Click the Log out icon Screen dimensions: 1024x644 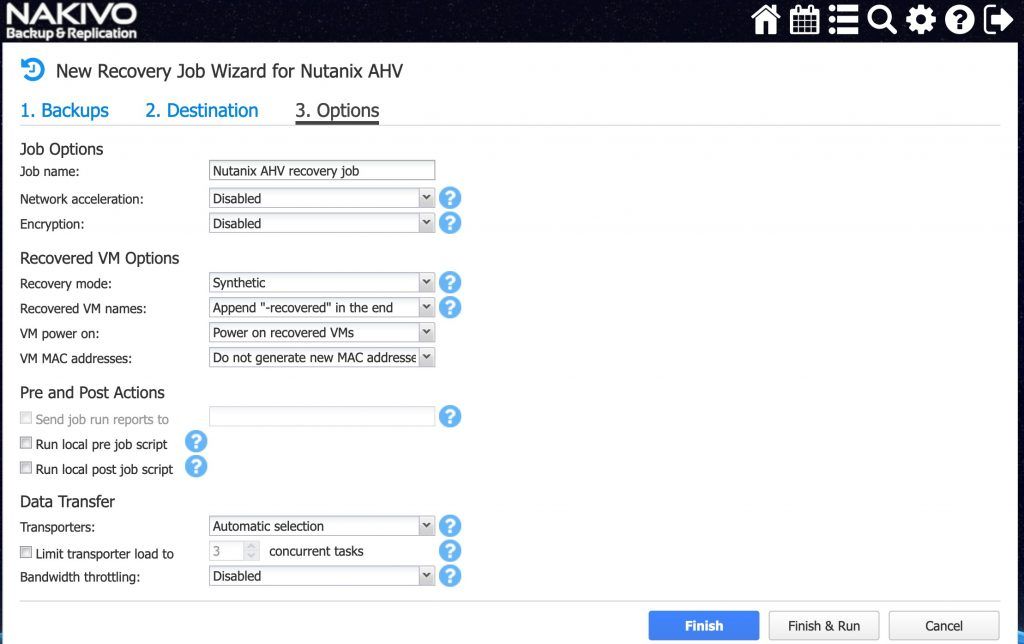pyautogui.click(x=999, y=20)
